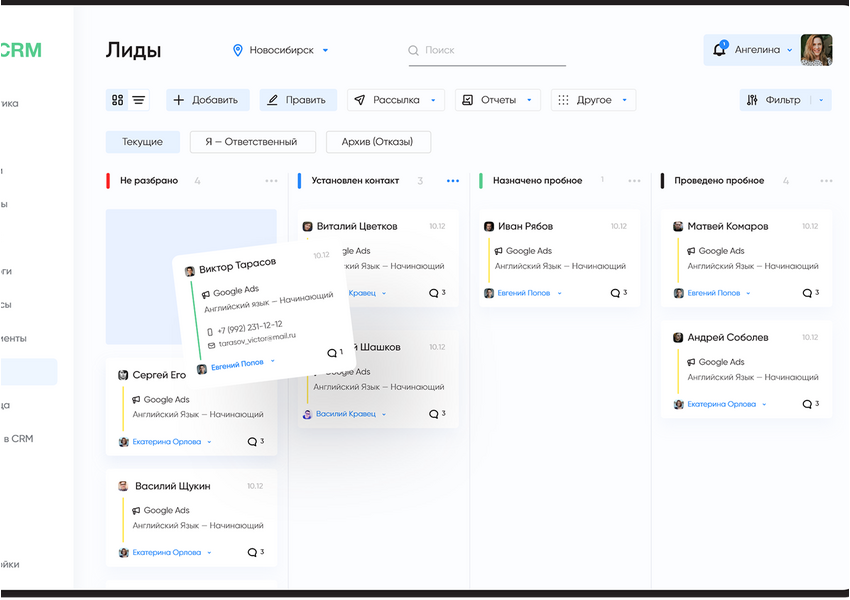Viewport: 850px width, 600px height.
Task: Click the location pin next to Новосибирск
Action: click(x=237, y=48)
